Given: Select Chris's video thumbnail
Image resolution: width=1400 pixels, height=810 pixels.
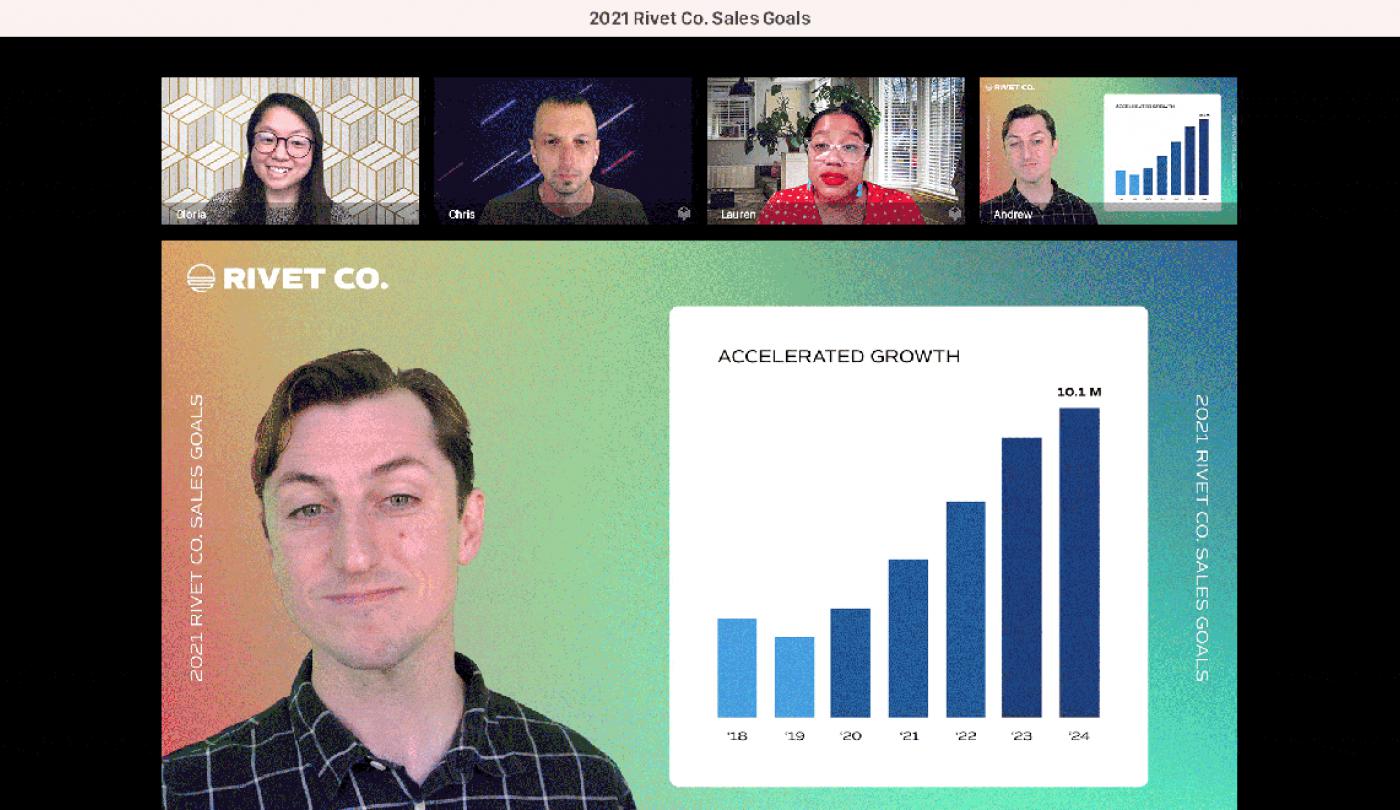Looking at the screenshot, I should click(563, 151).
